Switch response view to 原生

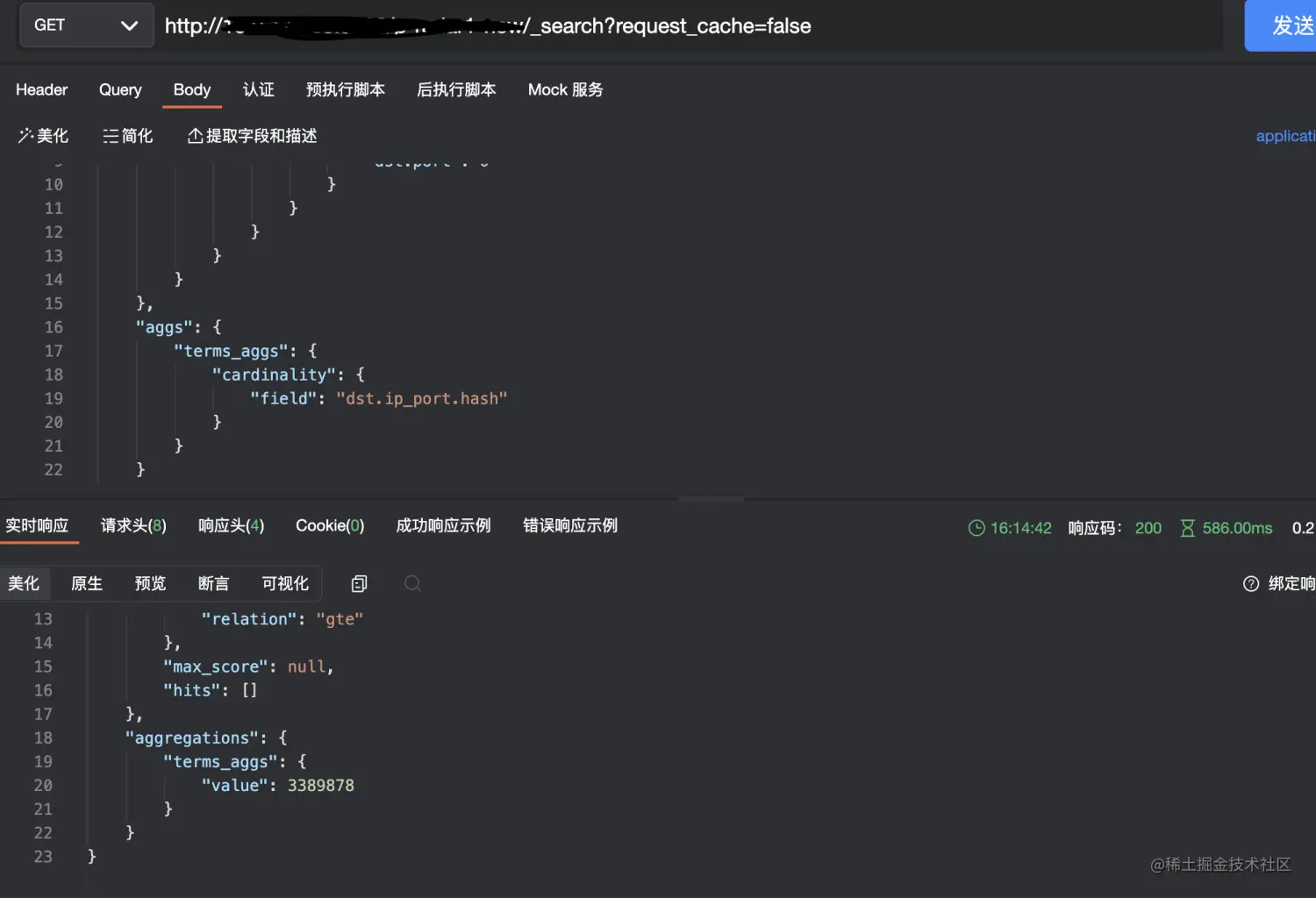pos(87,584)
